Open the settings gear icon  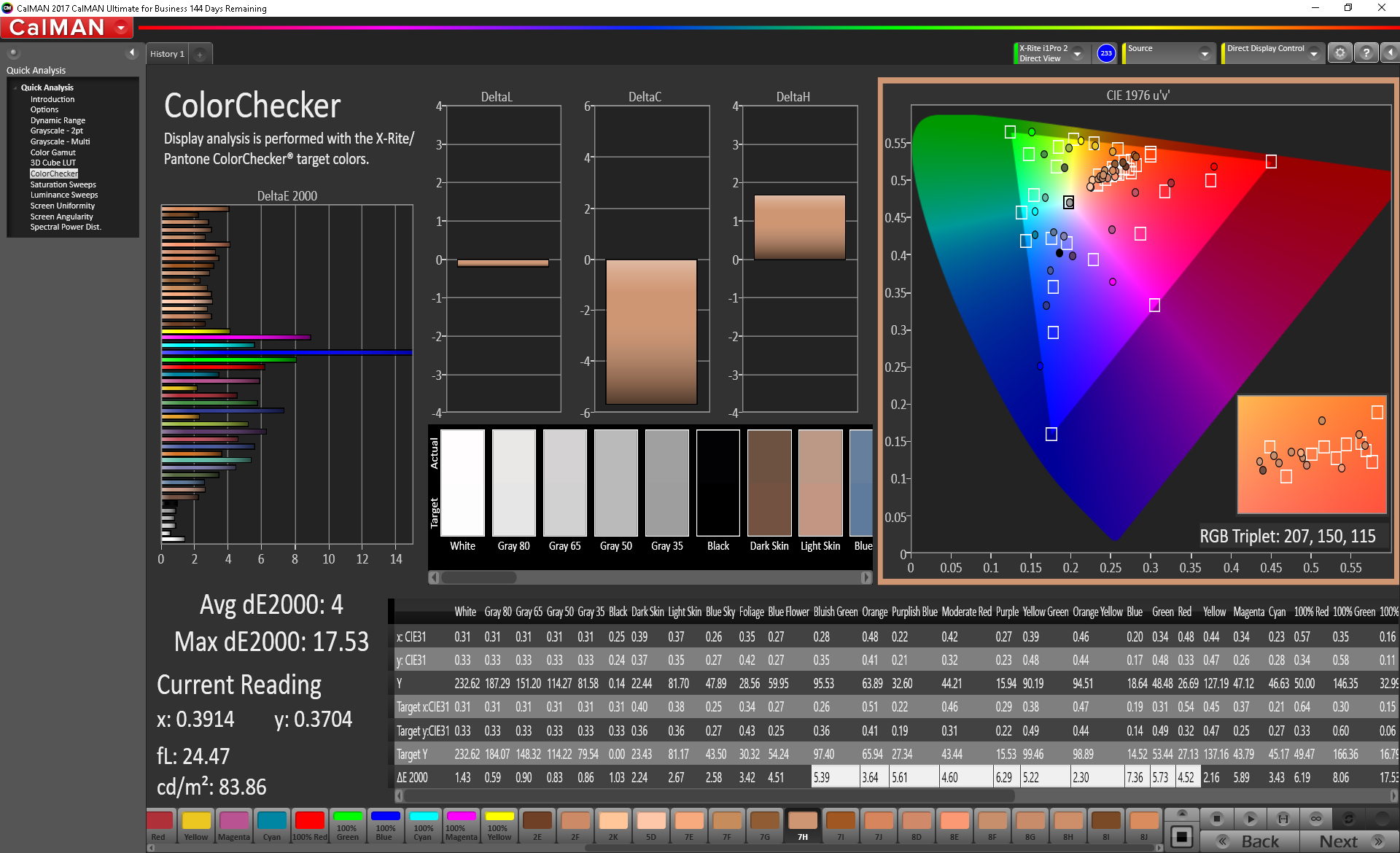(1339, 53)
